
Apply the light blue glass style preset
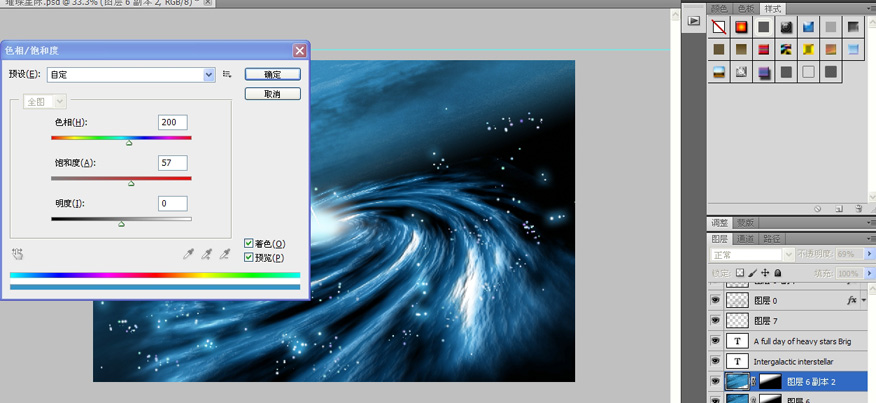click(x=853, y=50)
